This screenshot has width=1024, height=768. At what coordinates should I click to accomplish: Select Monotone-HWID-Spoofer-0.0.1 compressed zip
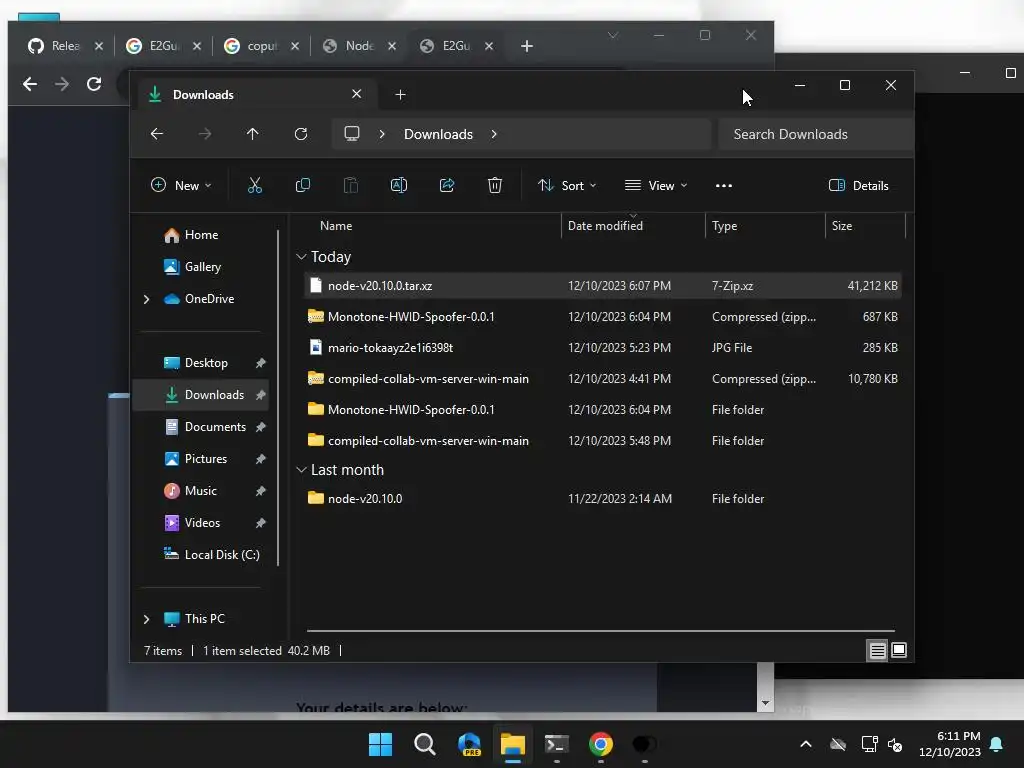pyautogui.click(x=603, y=317)
